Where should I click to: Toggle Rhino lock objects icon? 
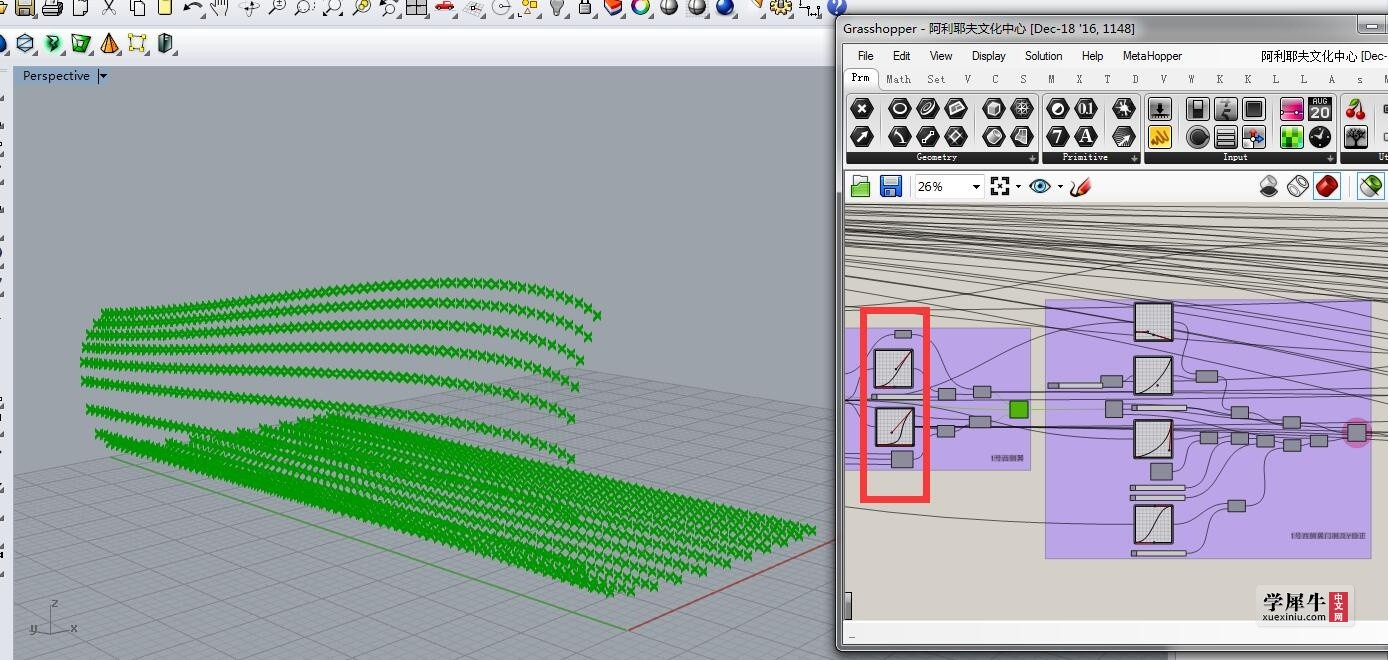click(585, 8)
